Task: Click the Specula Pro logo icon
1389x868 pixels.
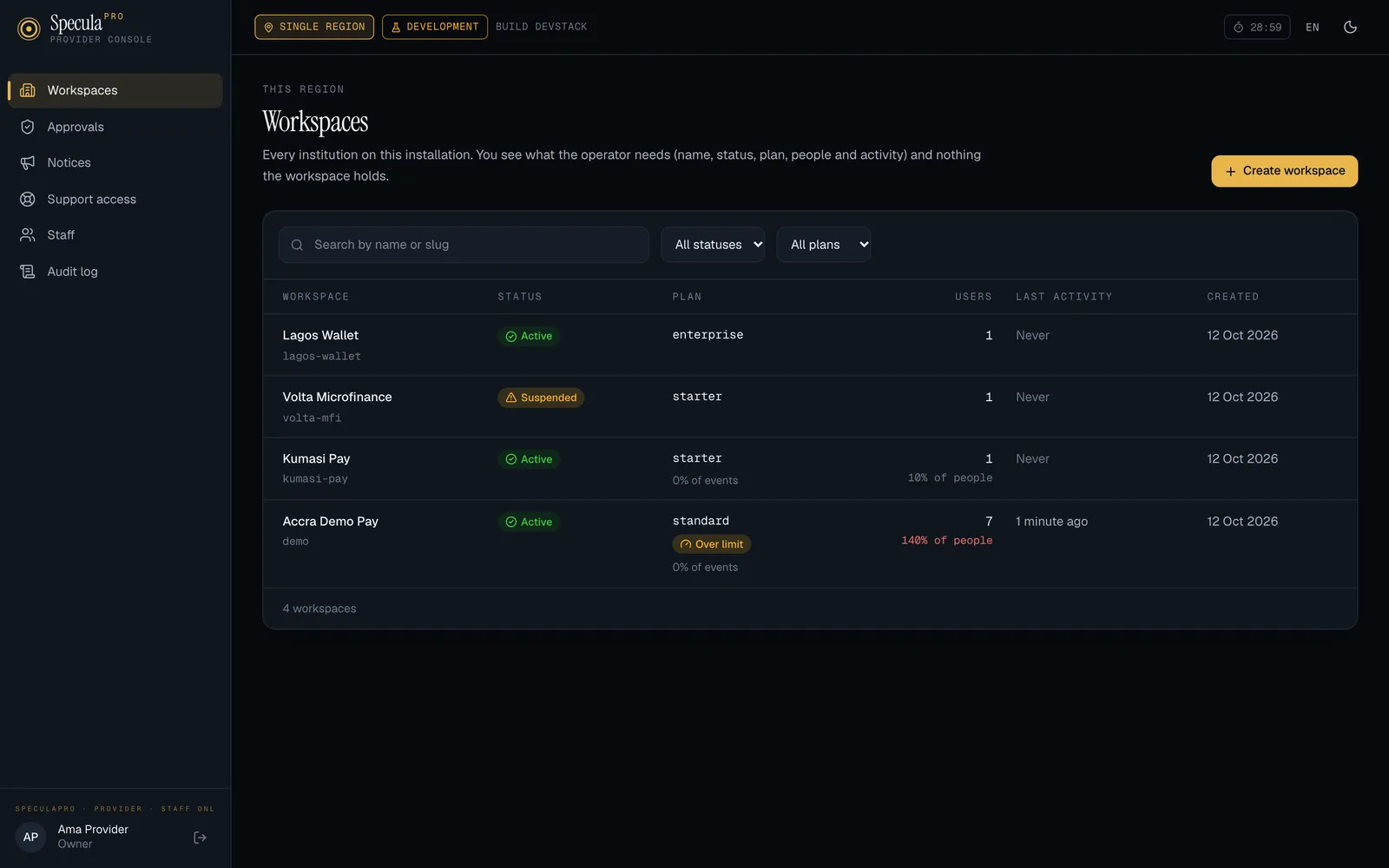Action: click(29, 29)
